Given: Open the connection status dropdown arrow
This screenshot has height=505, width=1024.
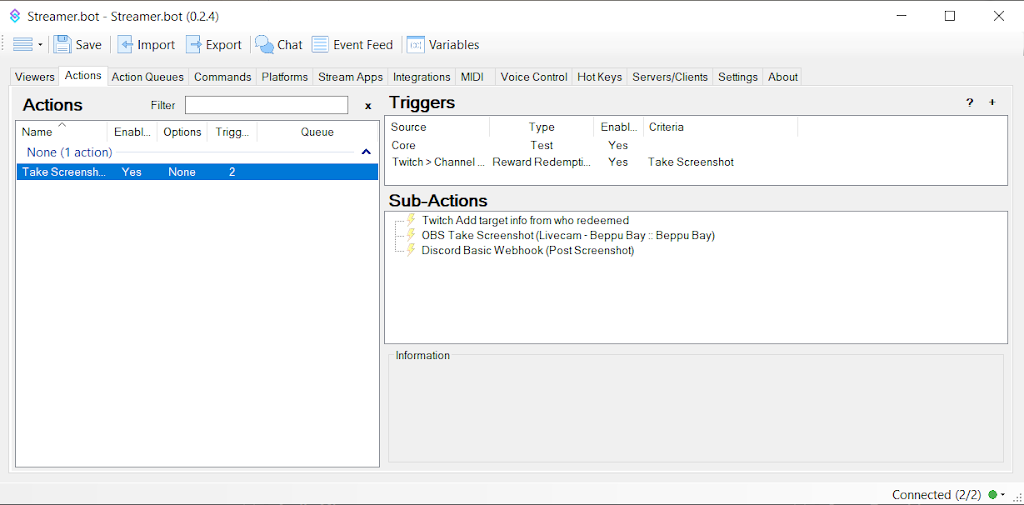Looking at the screenshot, I should point(1003,495).
